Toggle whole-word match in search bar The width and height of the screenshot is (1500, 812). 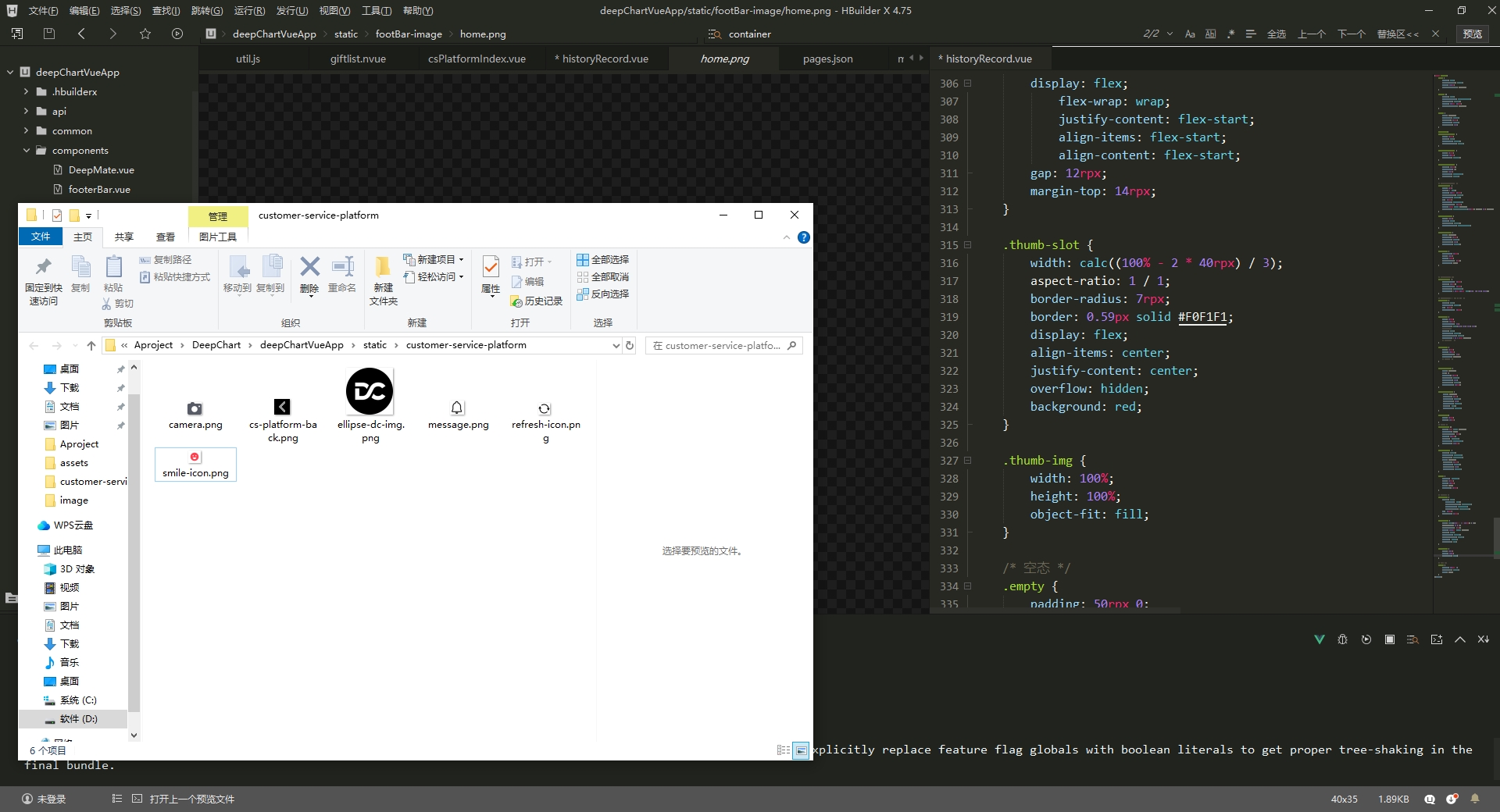point(1210,34)
